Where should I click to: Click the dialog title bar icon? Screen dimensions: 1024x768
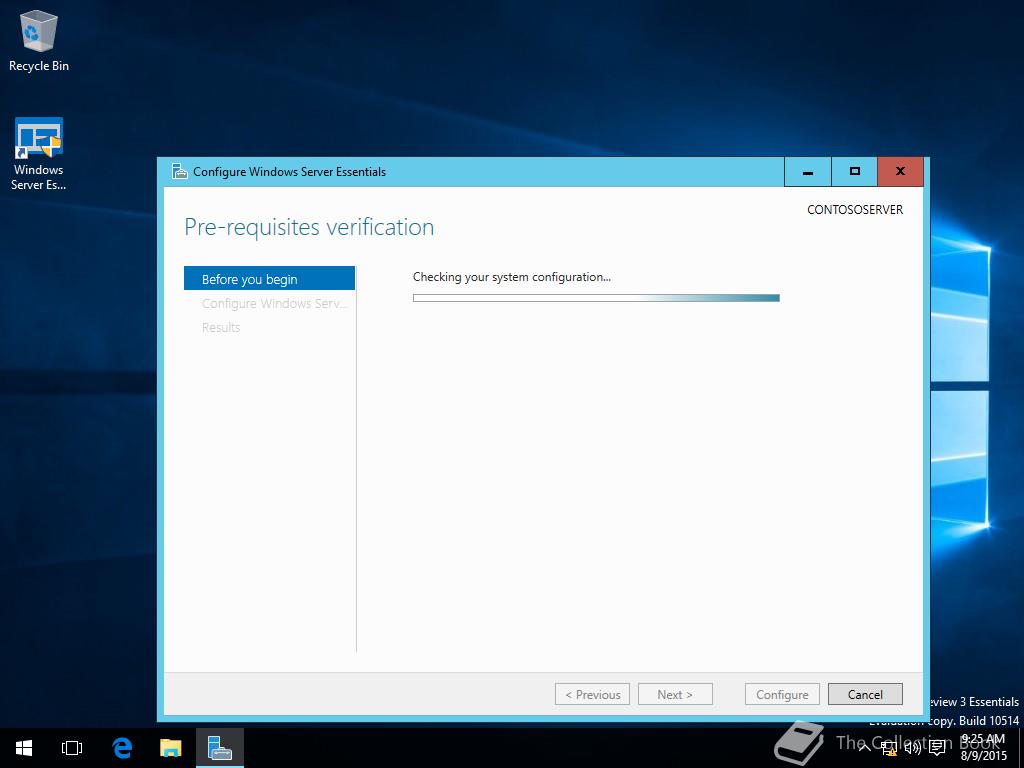tap(180, 172)
